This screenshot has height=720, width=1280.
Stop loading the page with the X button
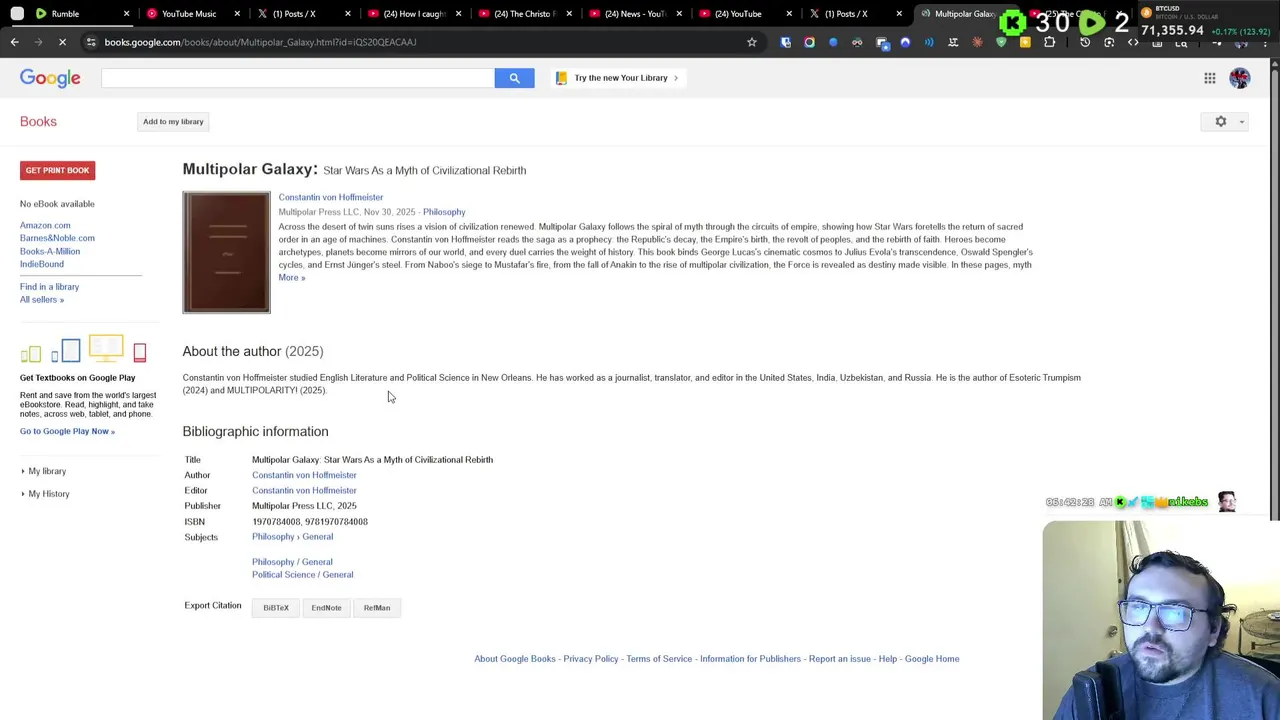[63, 42]
